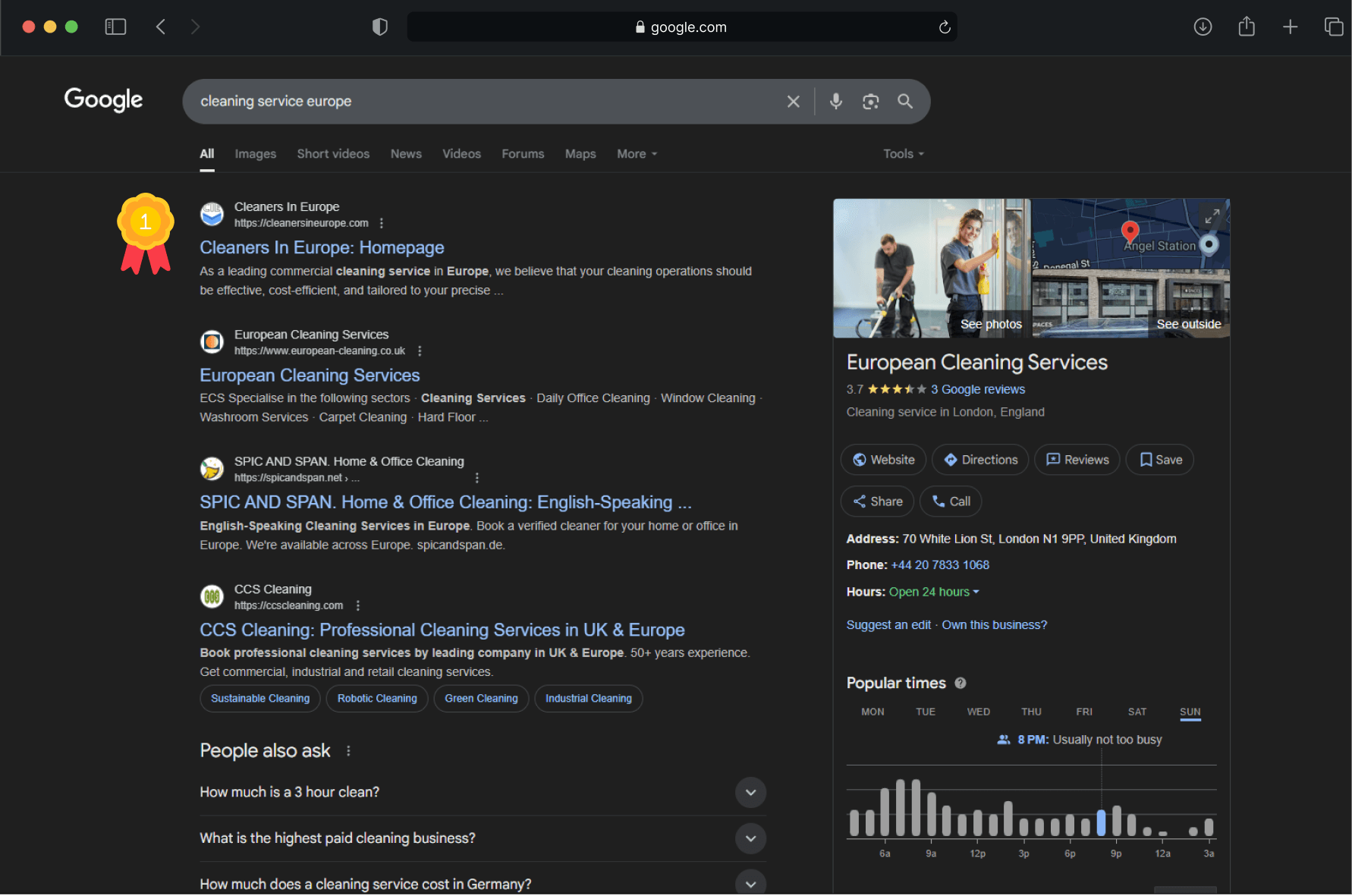Expand 'What is the highest paid cleaning business?'
1352x896 pixels.
pyautogui.click(x=483, y=838)
